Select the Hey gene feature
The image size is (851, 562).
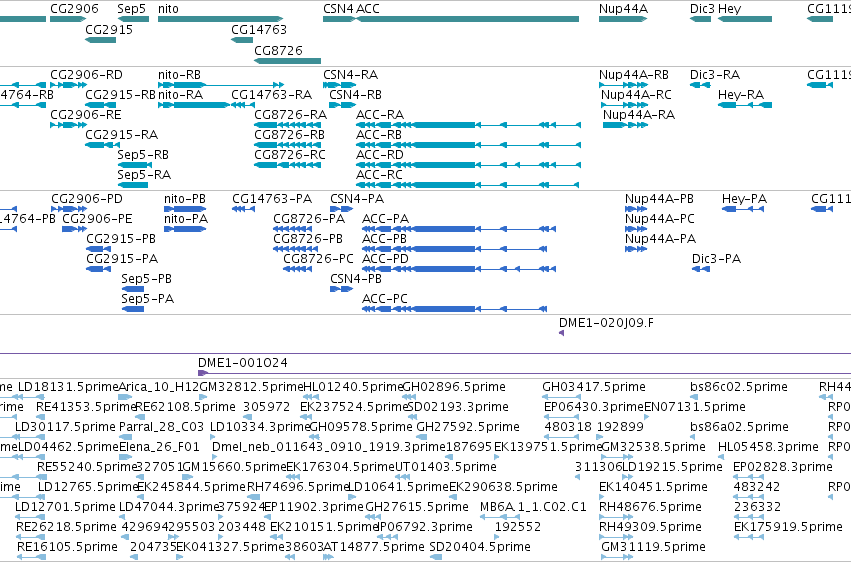click(745, 19)
